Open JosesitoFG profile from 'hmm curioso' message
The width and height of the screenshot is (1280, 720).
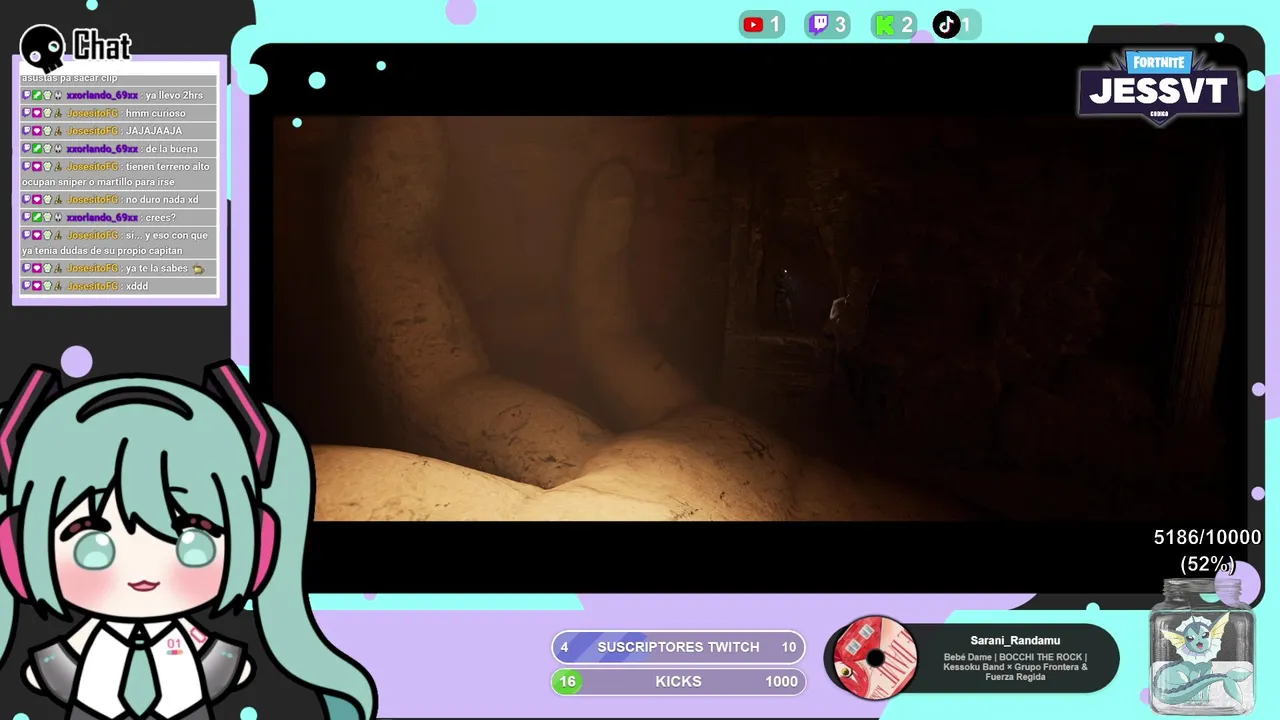click(93, 114)
